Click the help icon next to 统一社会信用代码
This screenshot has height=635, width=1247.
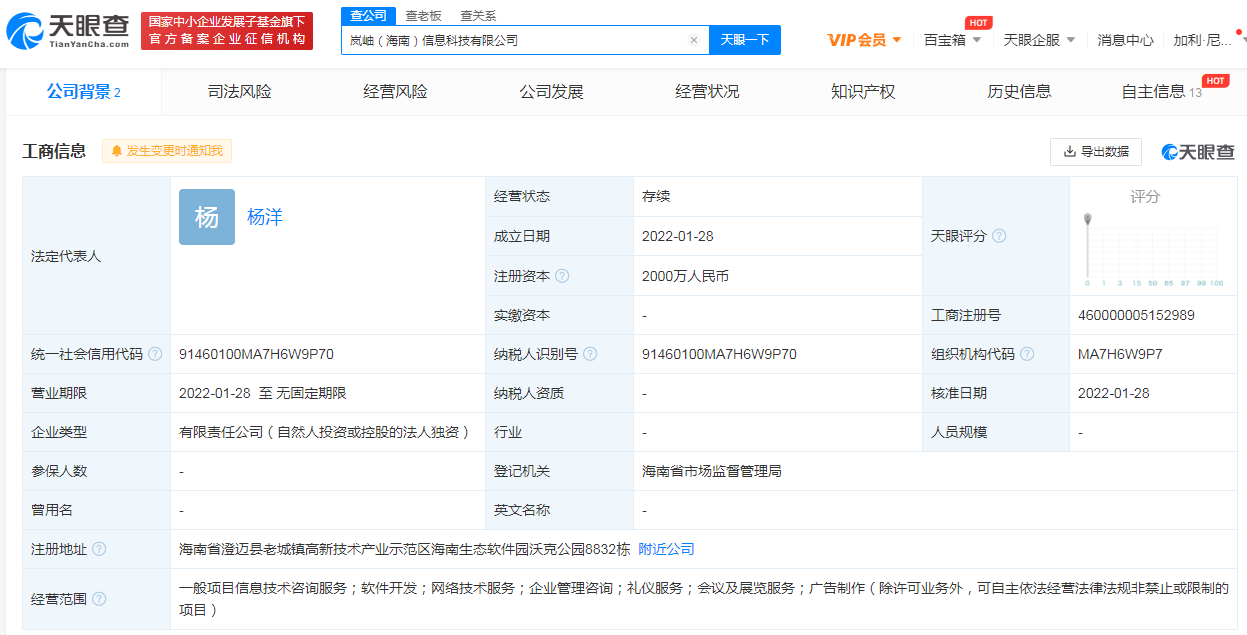coord(155,354)
